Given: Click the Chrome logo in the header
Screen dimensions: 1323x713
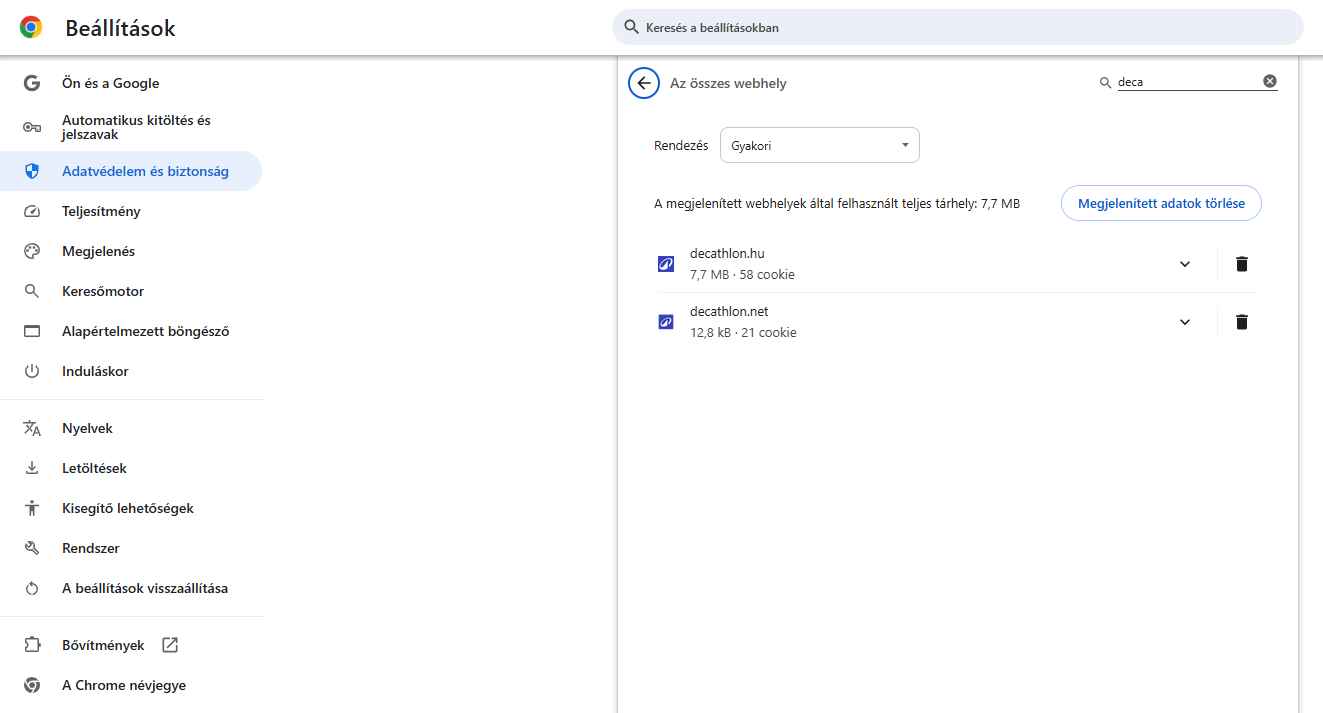Looking at the screenshot, I should (x=31, y=28).
